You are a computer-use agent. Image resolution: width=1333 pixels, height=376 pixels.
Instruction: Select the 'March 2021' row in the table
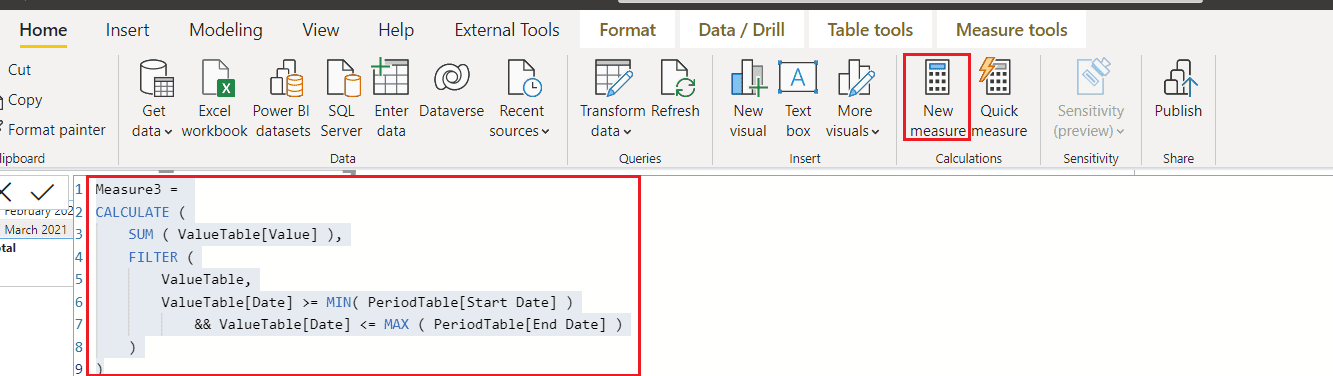[x=36, y=230]
